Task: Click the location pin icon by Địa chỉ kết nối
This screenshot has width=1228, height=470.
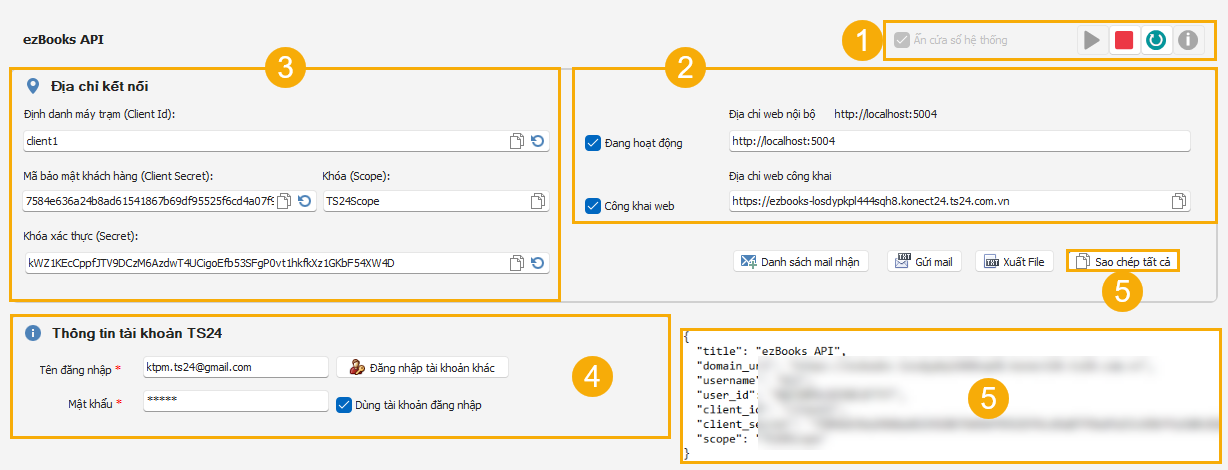Action: point(33,86)
